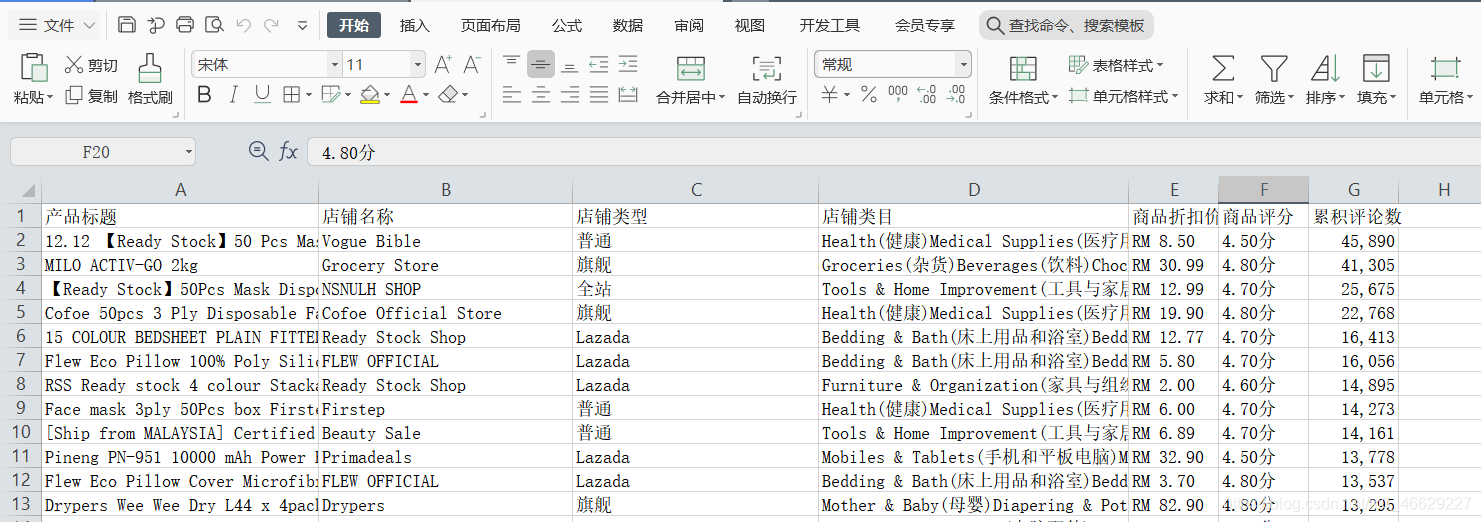Toggle Wrap Text (自动换行)

(x=767, y=80)
